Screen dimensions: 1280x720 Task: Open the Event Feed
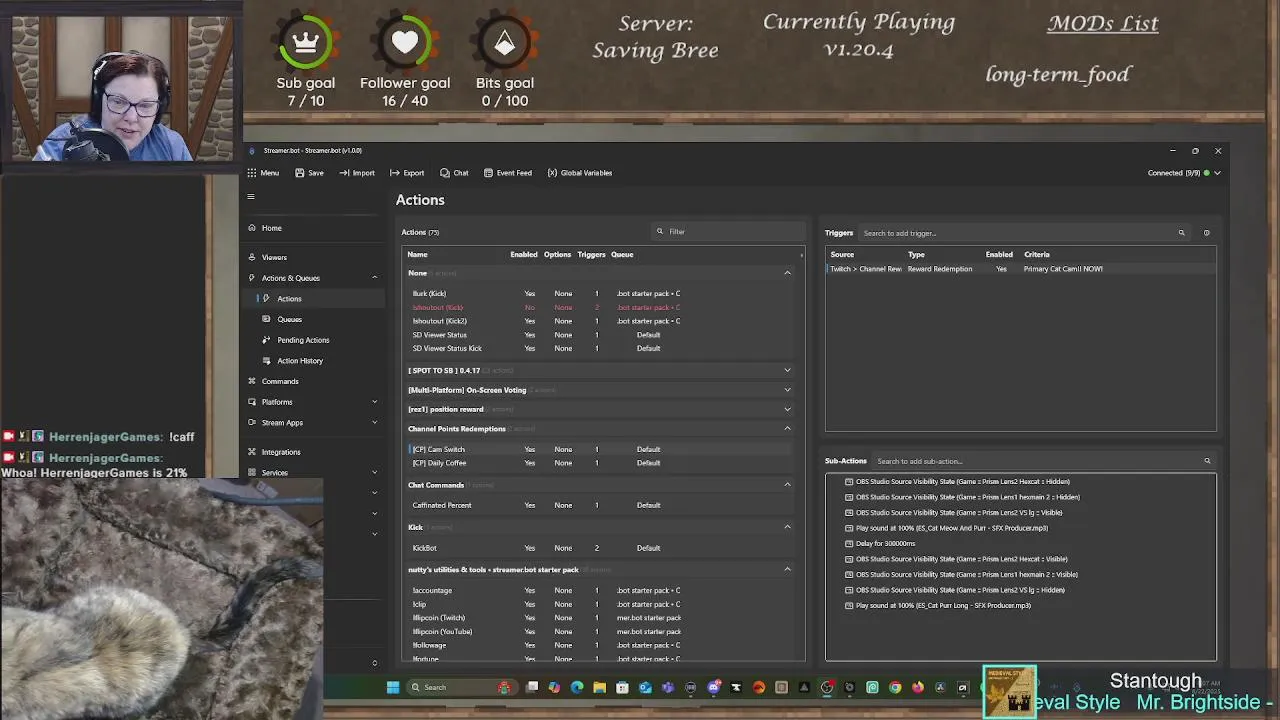coord(507,173)
